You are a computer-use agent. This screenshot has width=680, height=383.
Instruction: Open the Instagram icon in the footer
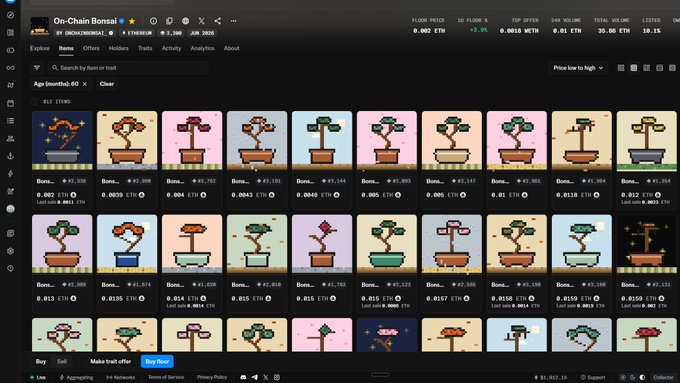pos(277,377)
